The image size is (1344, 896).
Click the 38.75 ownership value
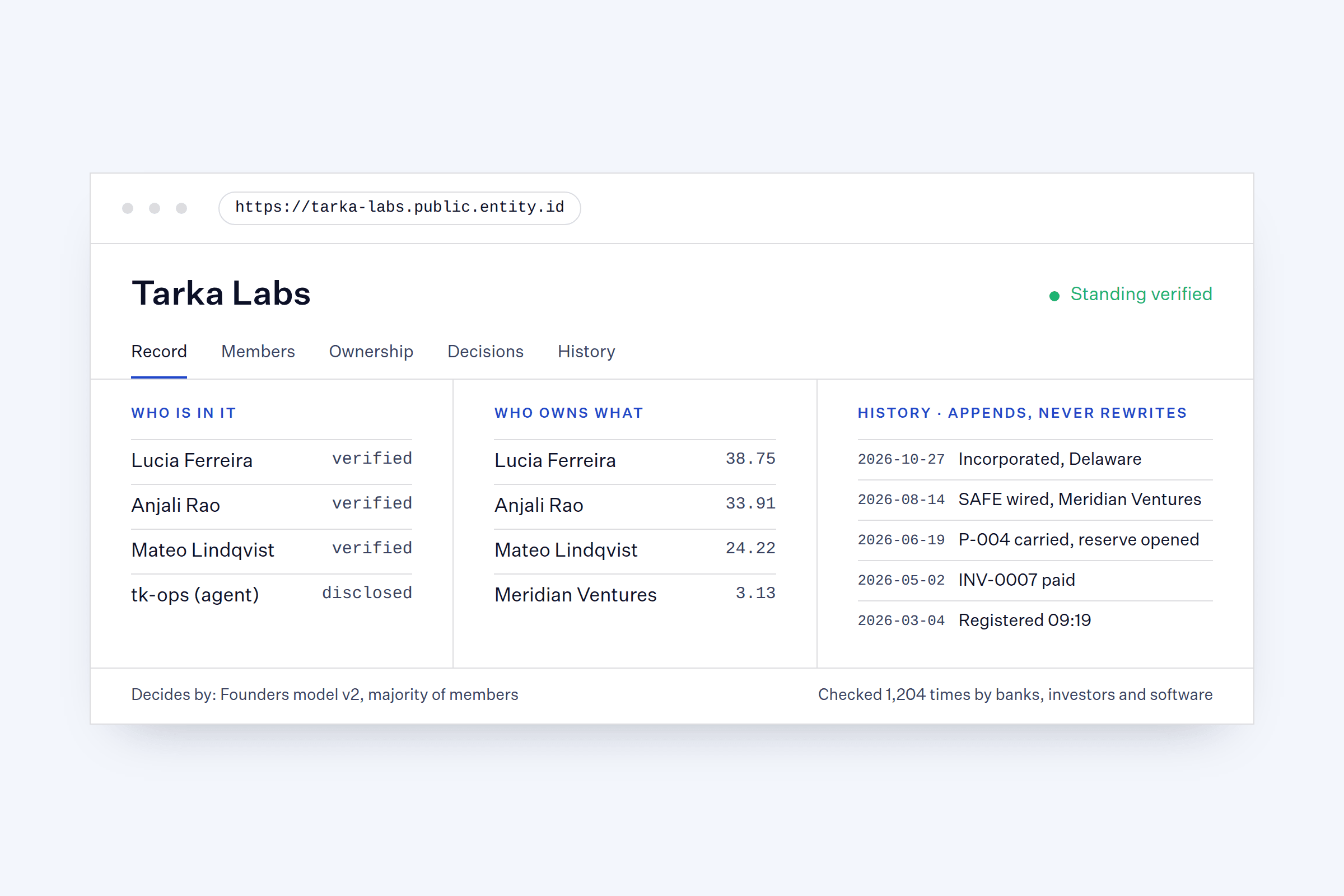point(750,459)
